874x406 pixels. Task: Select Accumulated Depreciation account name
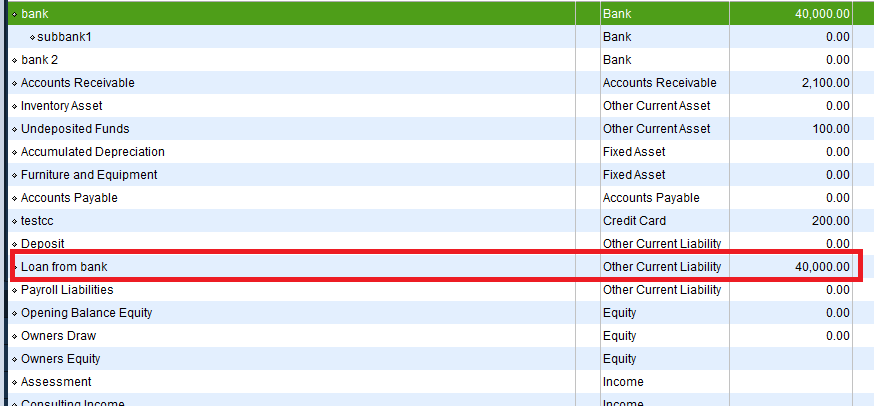point(93,152)
